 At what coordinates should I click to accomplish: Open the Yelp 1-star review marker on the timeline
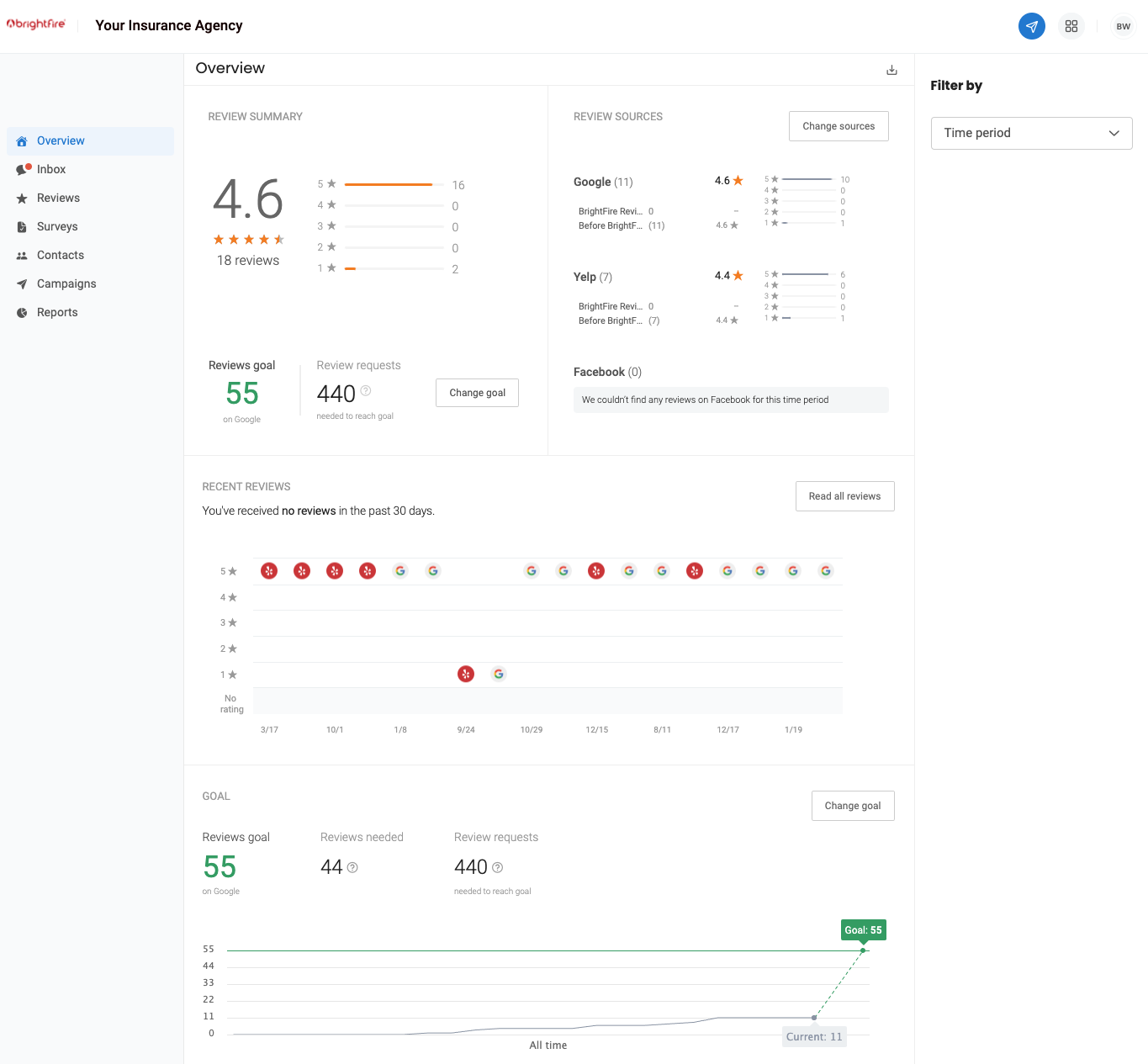(x=466, y=674)
